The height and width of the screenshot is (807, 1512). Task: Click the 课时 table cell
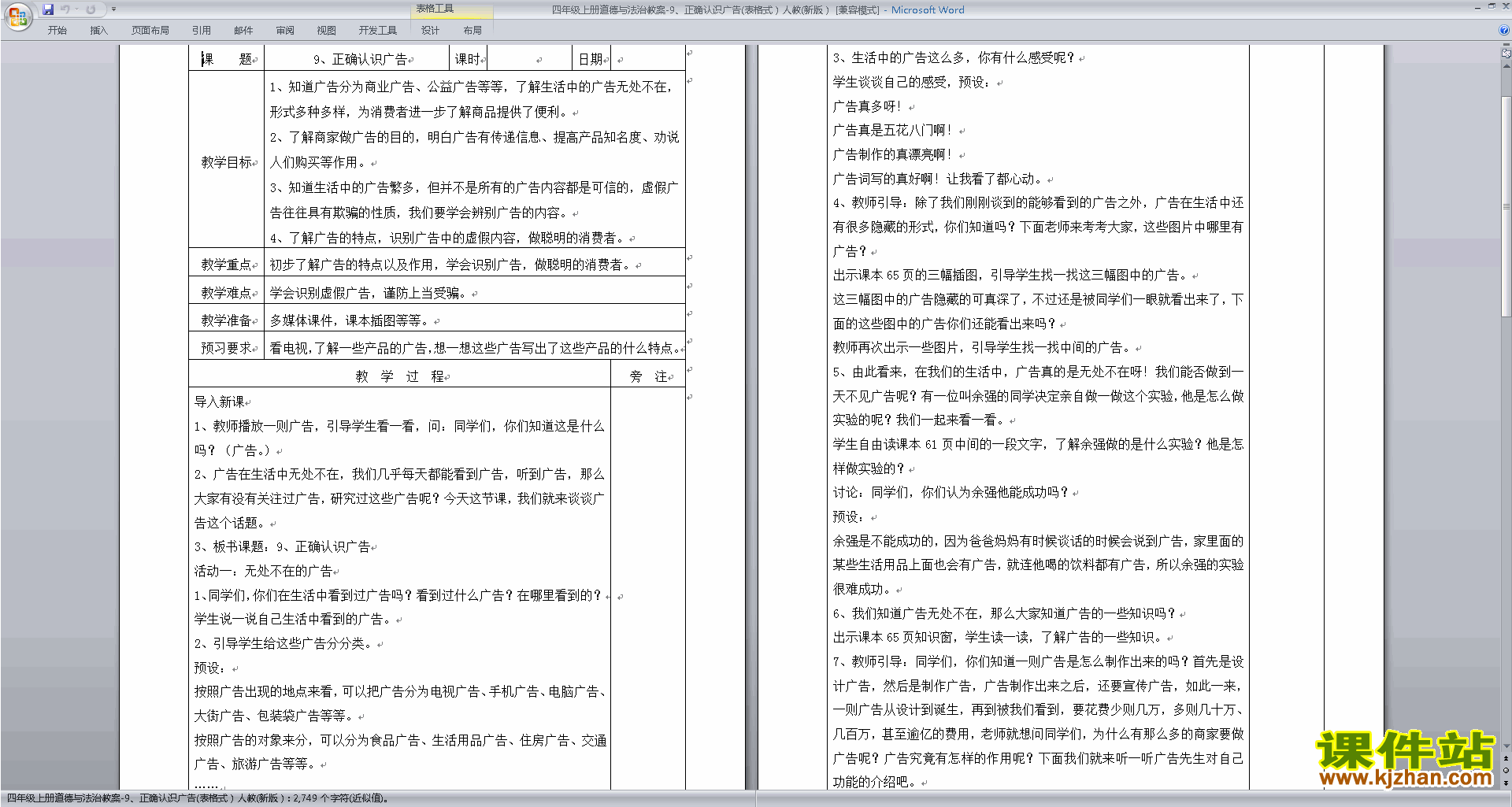point(470,59)
